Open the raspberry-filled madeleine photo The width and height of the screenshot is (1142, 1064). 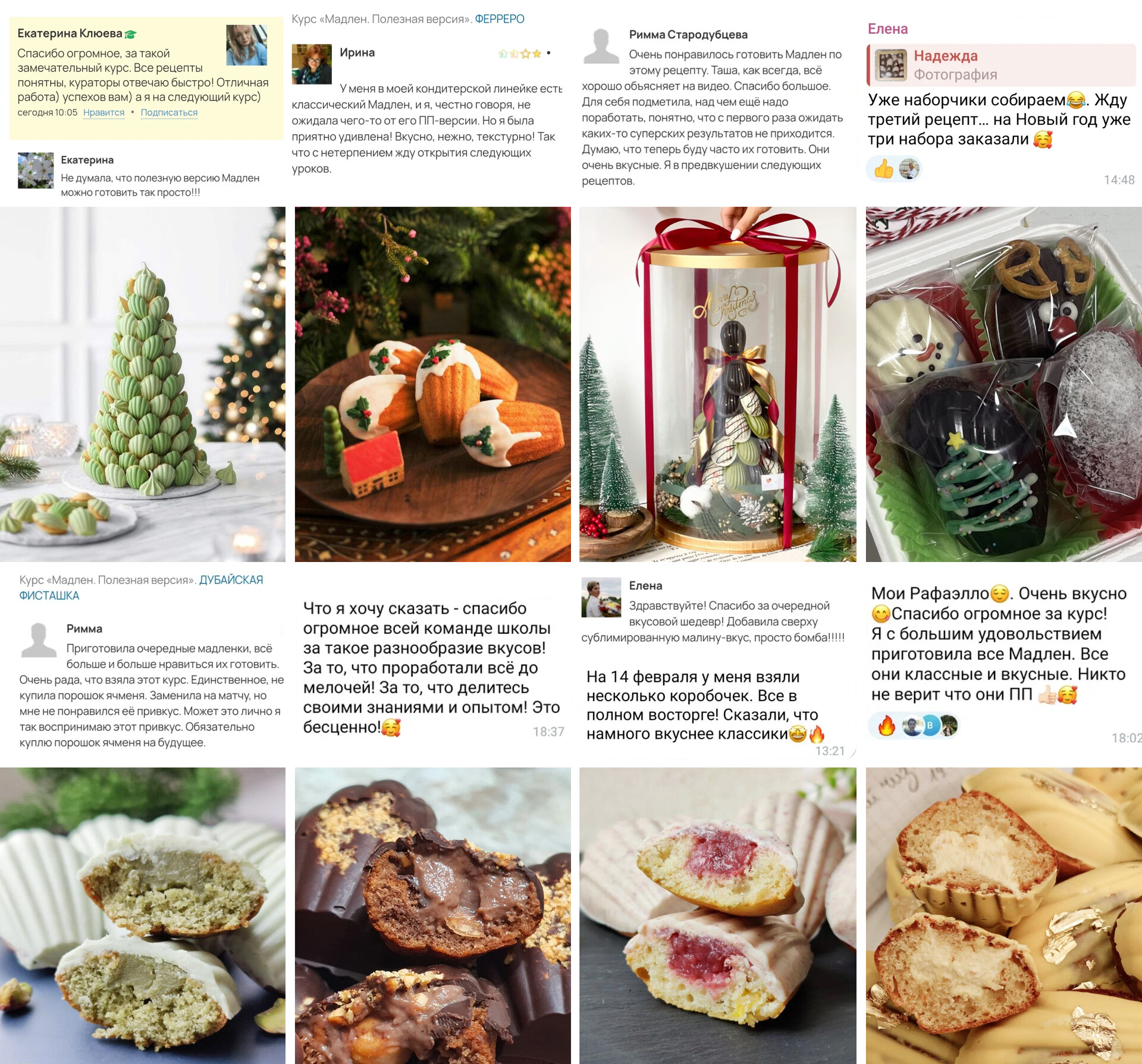pyautogui.click(x=718, y=915)
